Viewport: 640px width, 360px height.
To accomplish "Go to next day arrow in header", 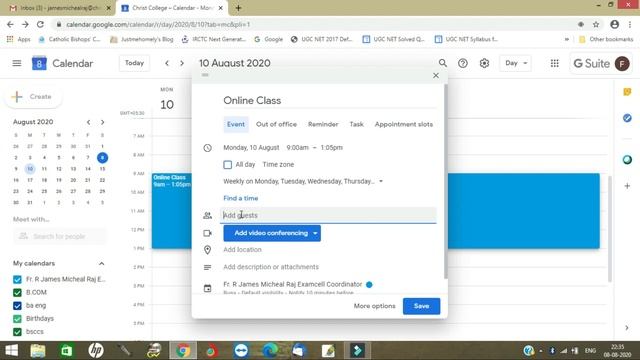I will coord(182,63).
